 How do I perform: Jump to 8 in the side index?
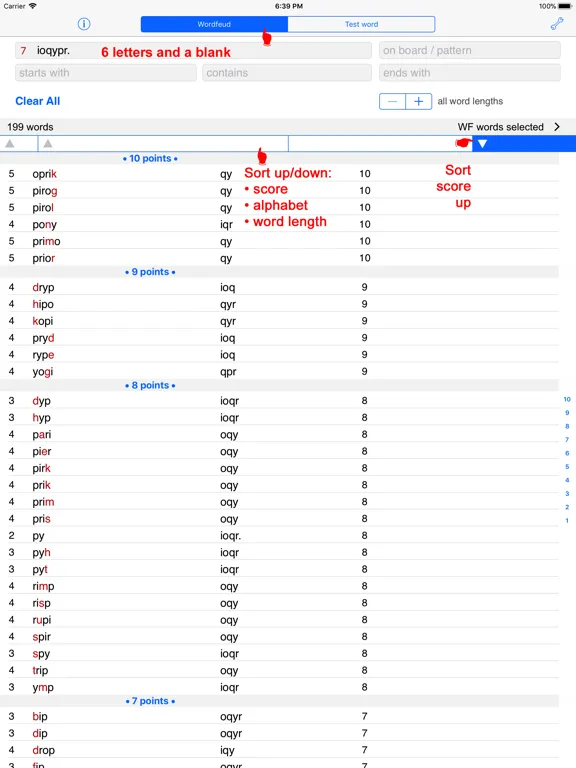coord(567,426)
